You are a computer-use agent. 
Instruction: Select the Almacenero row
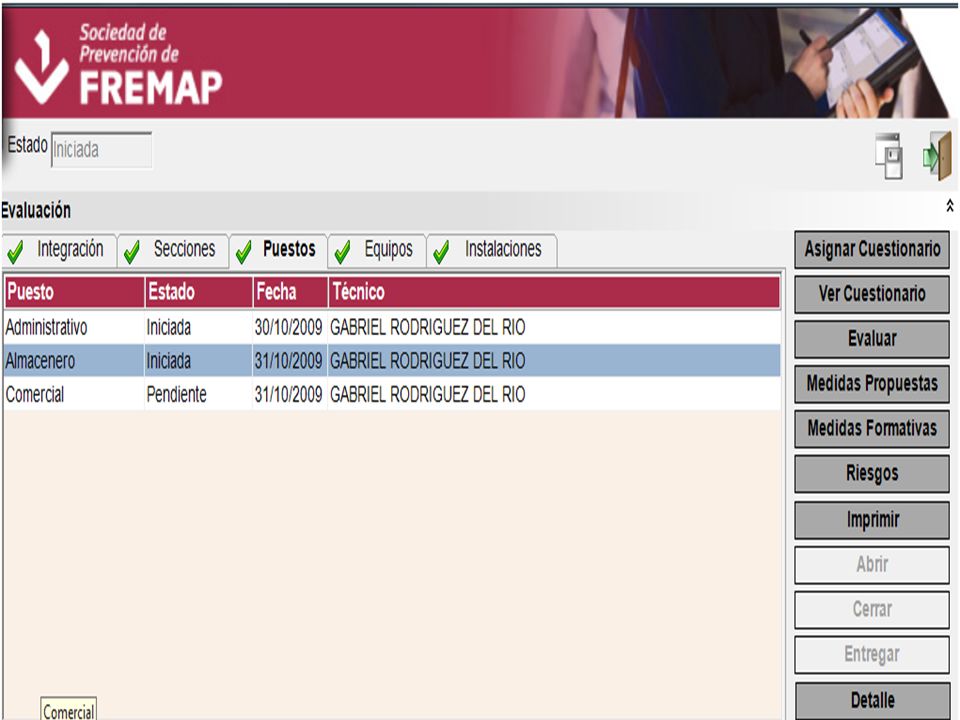(x=392, y=361)
